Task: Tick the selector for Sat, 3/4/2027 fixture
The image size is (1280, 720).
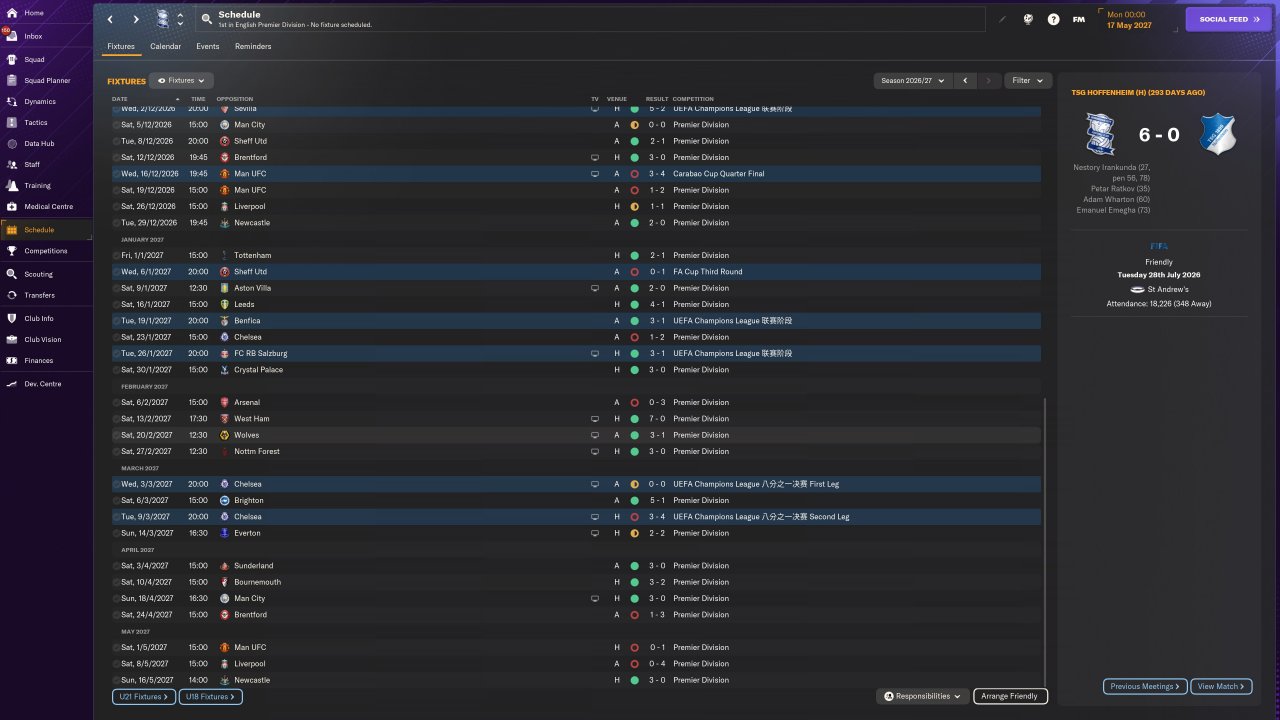Action: 116,566
